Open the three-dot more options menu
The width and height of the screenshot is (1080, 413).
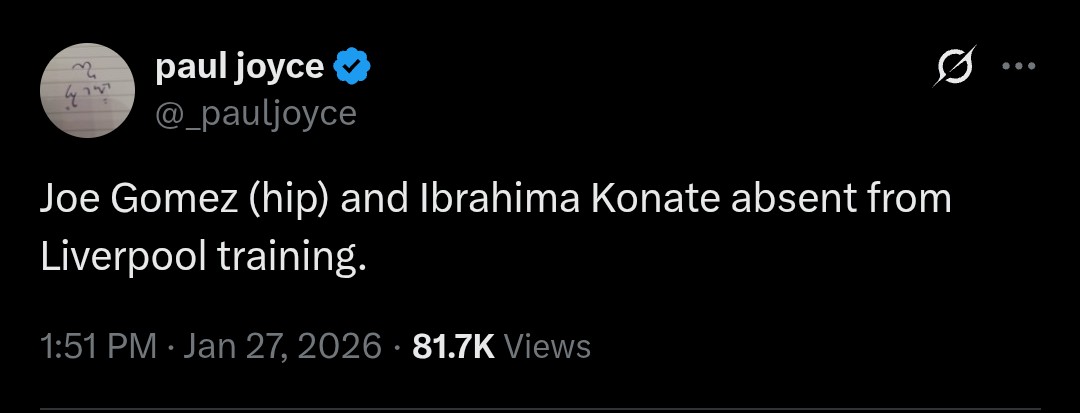[1019, 68]
